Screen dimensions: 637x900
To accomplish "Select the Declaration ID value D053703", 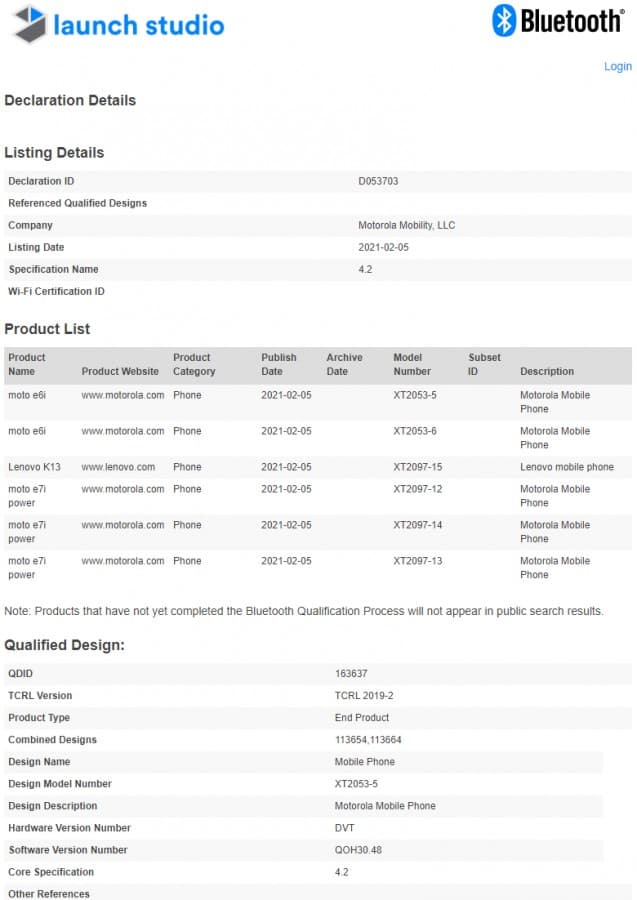I will (378, 181).
